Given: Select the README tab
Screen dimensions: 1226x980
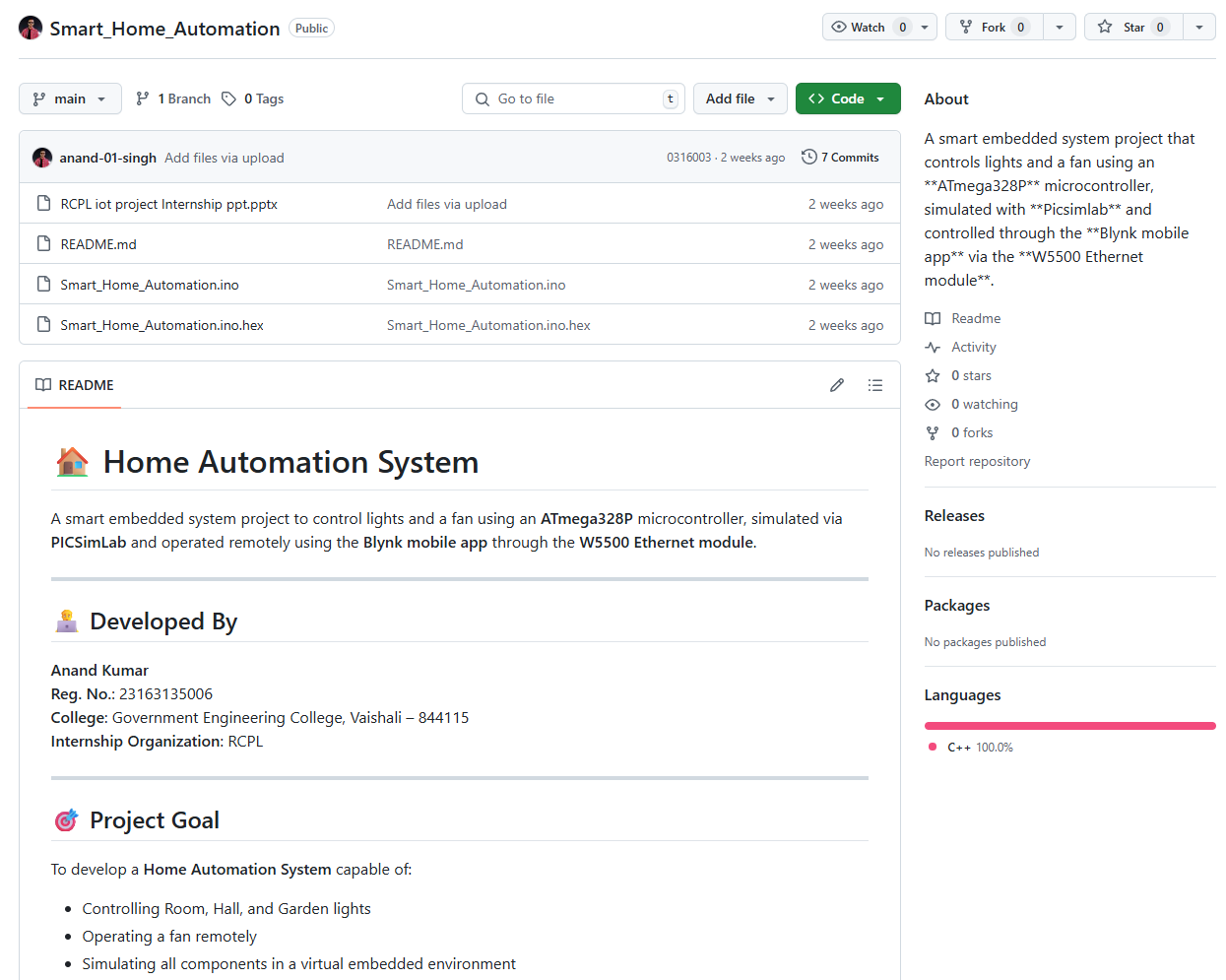Looking at the screenshot, I should click(x=75, y=385).
